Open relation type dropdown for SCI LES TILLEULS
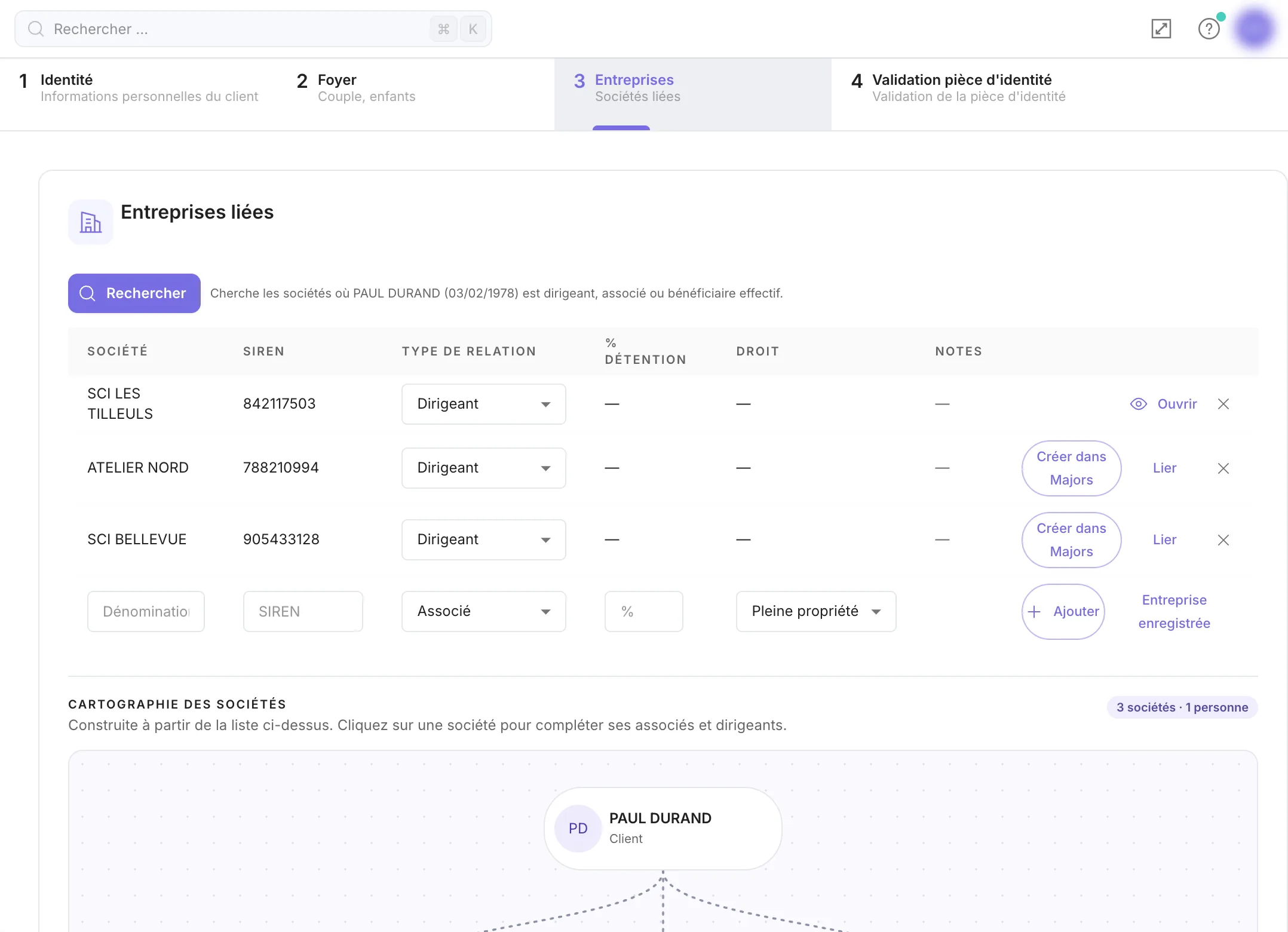 [484, 404]
